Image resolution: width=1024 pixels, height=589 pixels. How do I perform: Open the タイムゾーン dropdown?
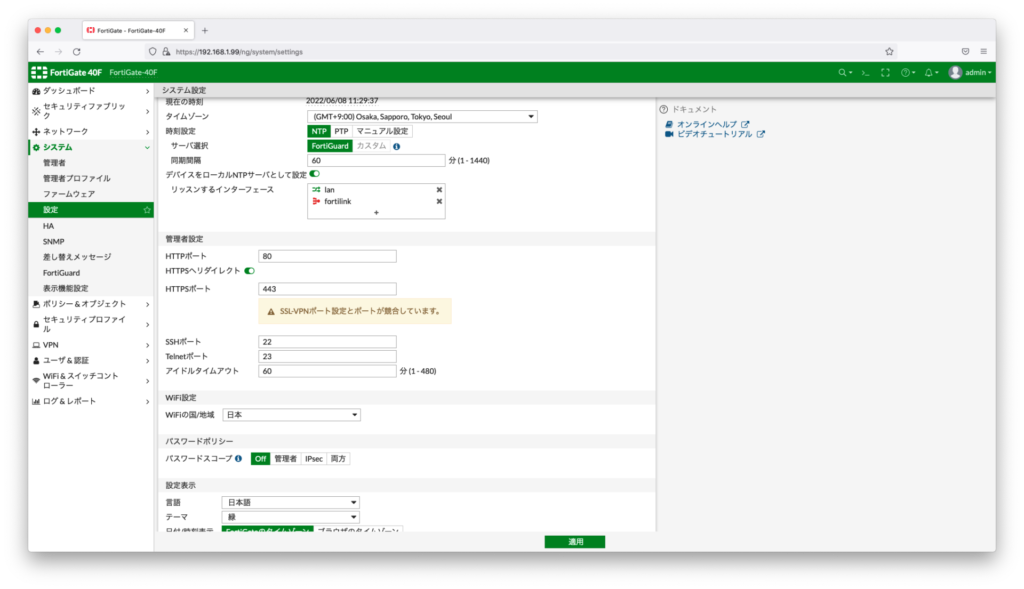(x=422, y=117)
